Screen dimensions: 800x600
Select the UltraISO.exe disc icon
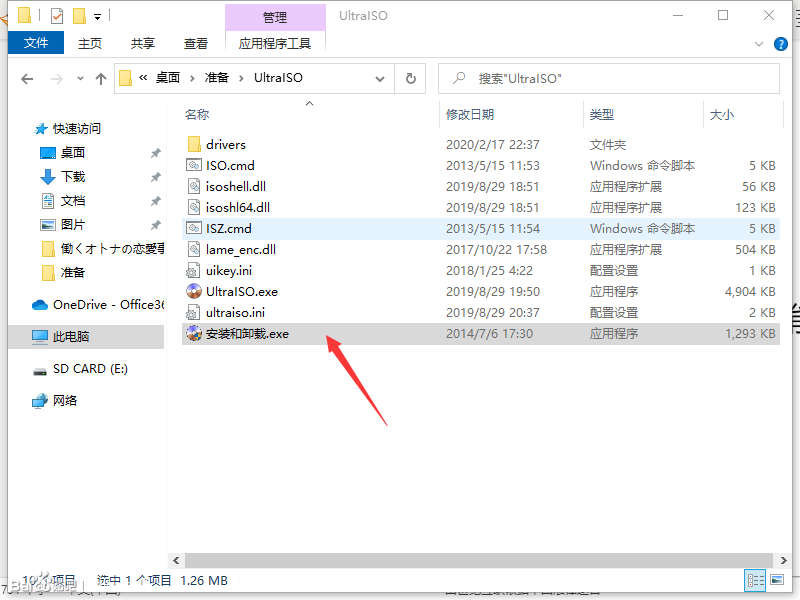click(x=194, y=291)
